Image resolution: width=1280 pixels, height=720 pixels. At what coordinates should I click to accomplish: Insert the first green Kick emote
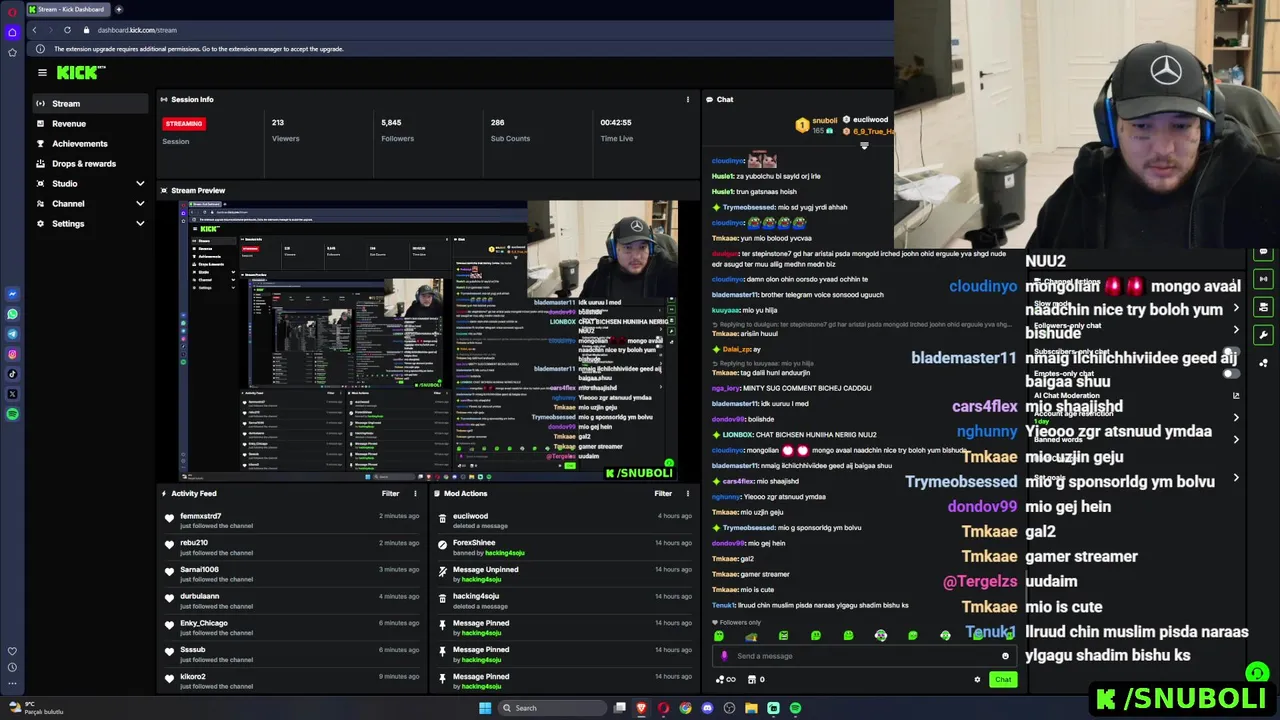(x=719, y=635)
